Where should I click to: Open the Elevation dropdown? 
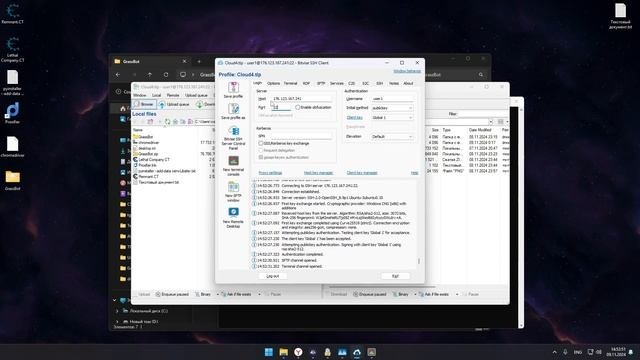[x=392, y=136]
